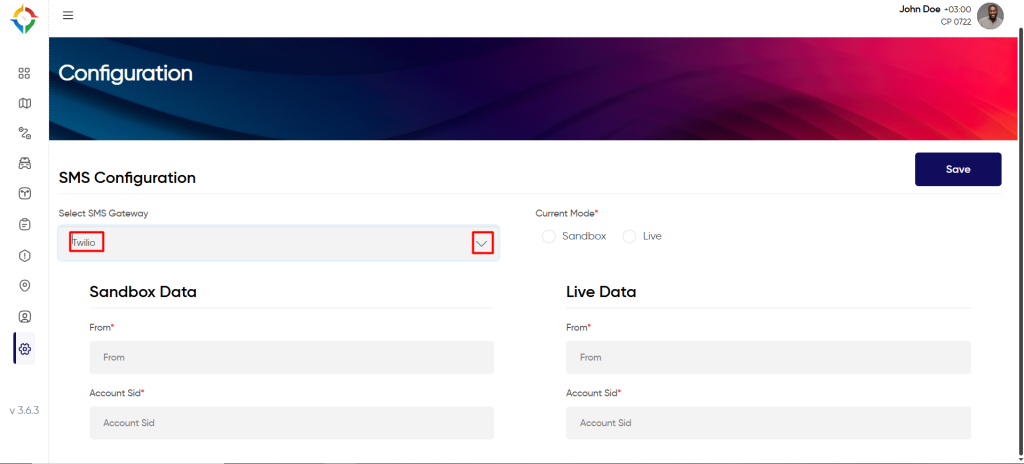Click Live Data From field
The width and height of the screenshot is (1024, 464).
[x=768, y=357]
